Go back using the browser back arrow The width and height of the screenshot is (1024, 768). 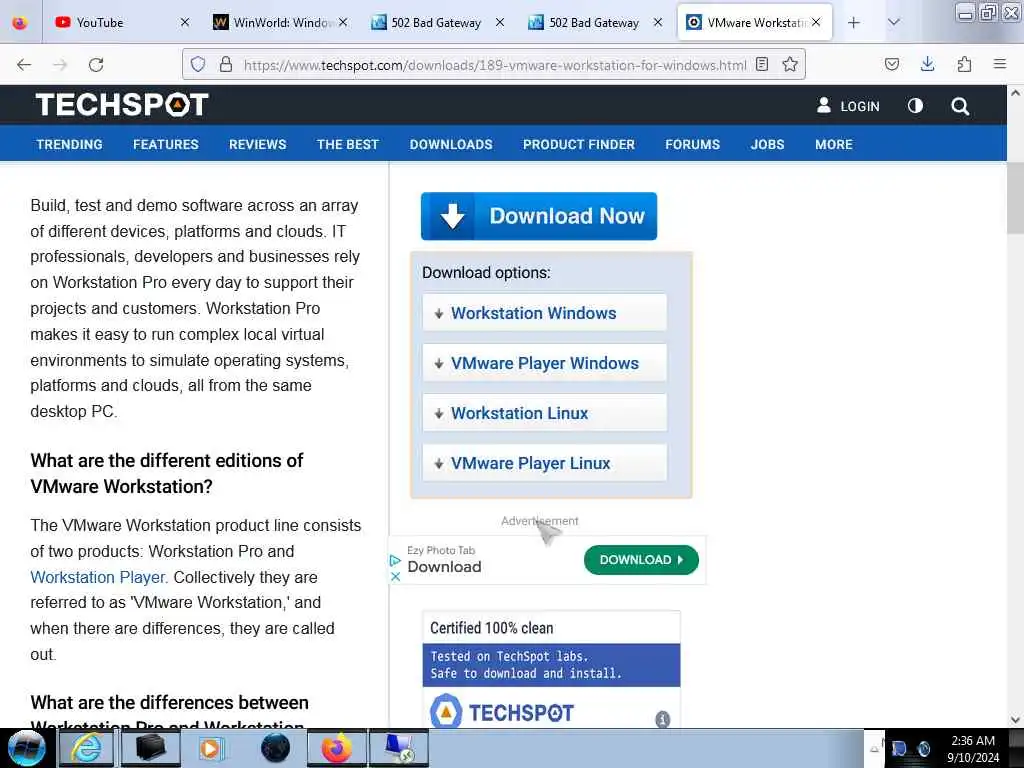coord(24,65)
